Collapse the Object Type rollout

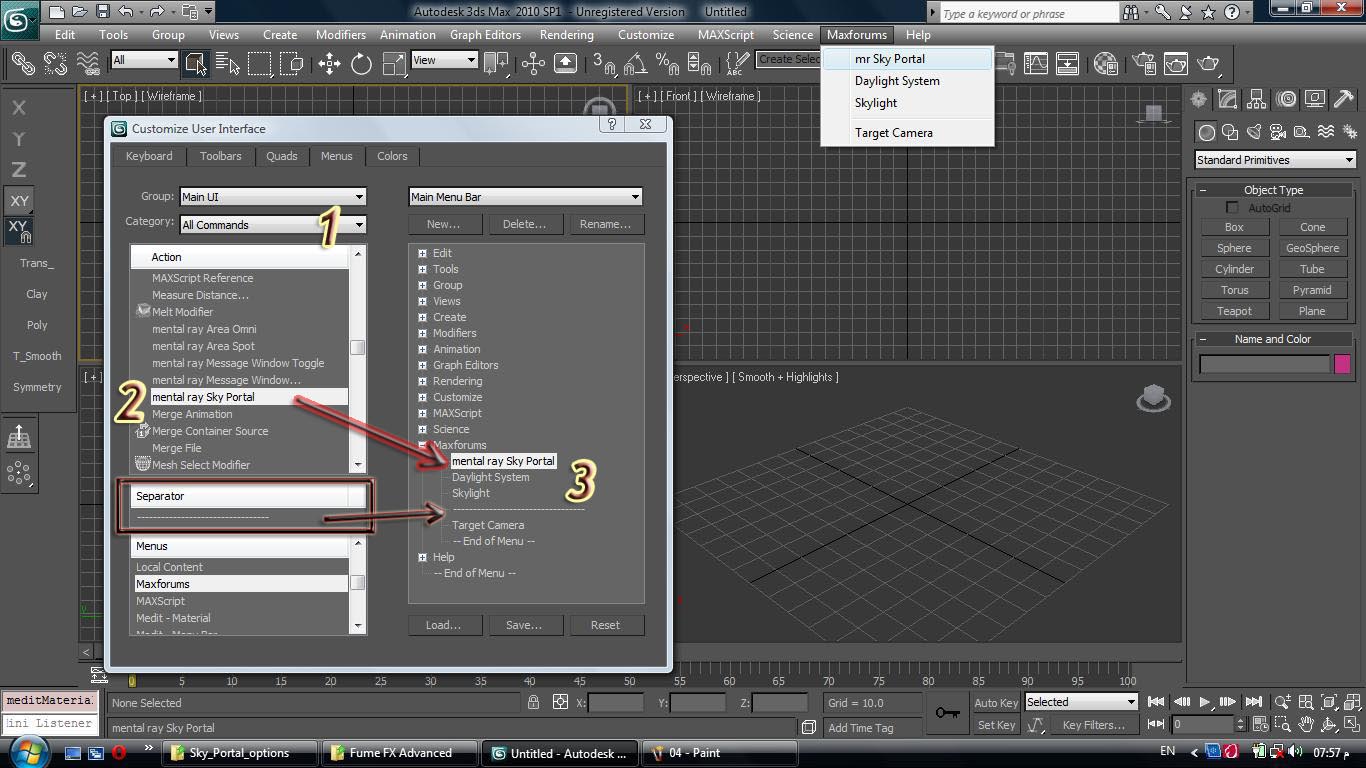coord(1203,190)
